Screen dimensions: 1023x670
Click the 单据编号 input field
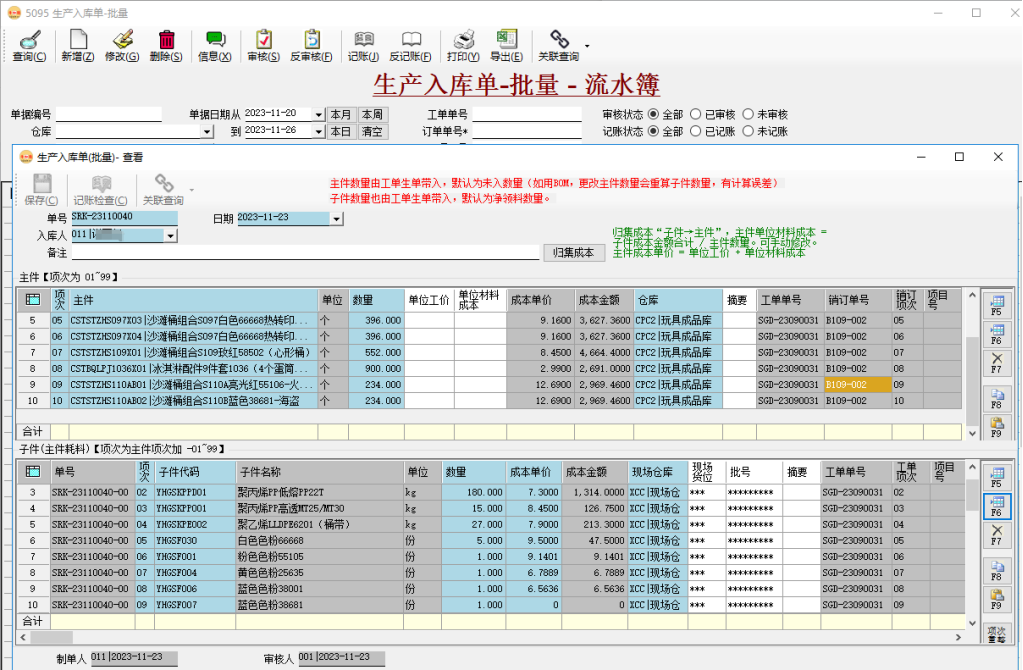click(x=108, y=114)
